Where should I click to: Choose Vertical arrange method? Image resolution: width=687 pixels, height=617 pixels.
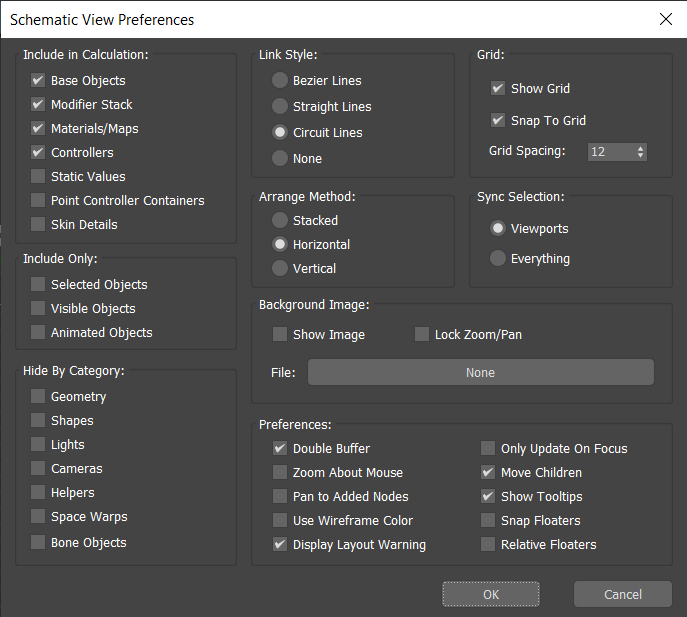pos(280,269)
